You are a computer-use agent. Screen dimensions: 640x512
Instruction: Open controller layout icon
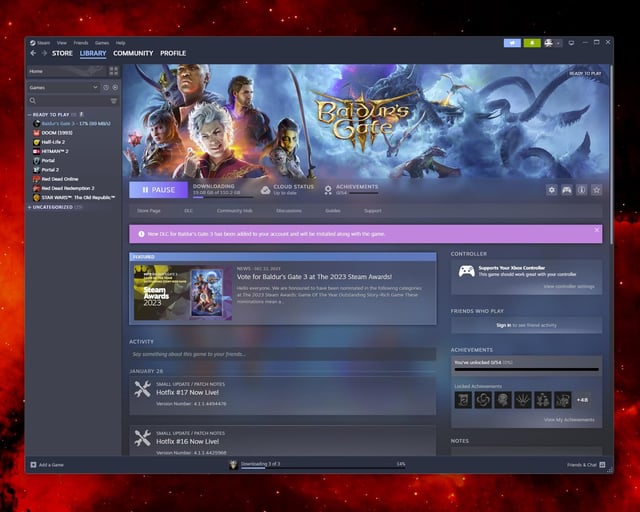coord(567,190)
